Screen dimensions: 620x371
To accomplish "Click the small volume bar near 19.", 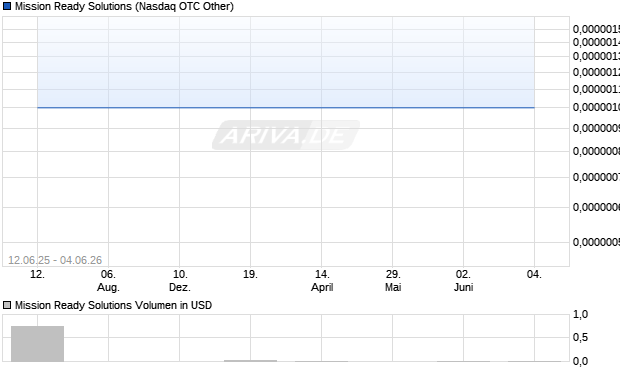I will pos(250,361).
